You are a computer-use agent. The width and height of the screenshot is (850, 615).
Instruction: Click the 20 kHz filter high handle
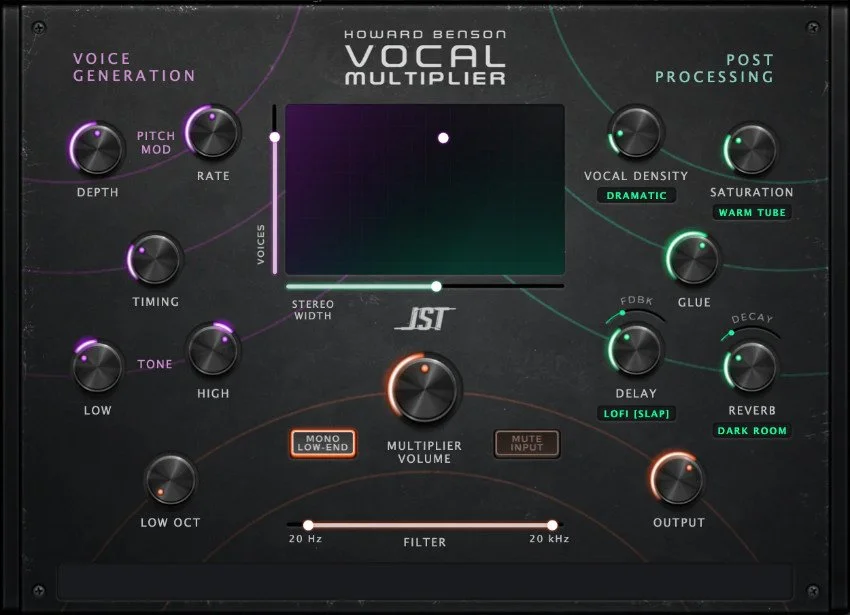point(552,525)
